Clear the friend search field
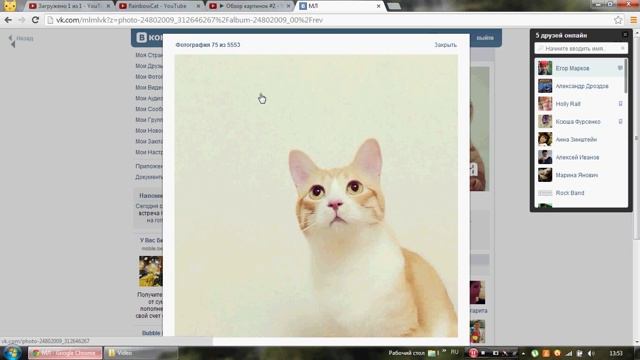640x360 pixels. click(622, 48)
